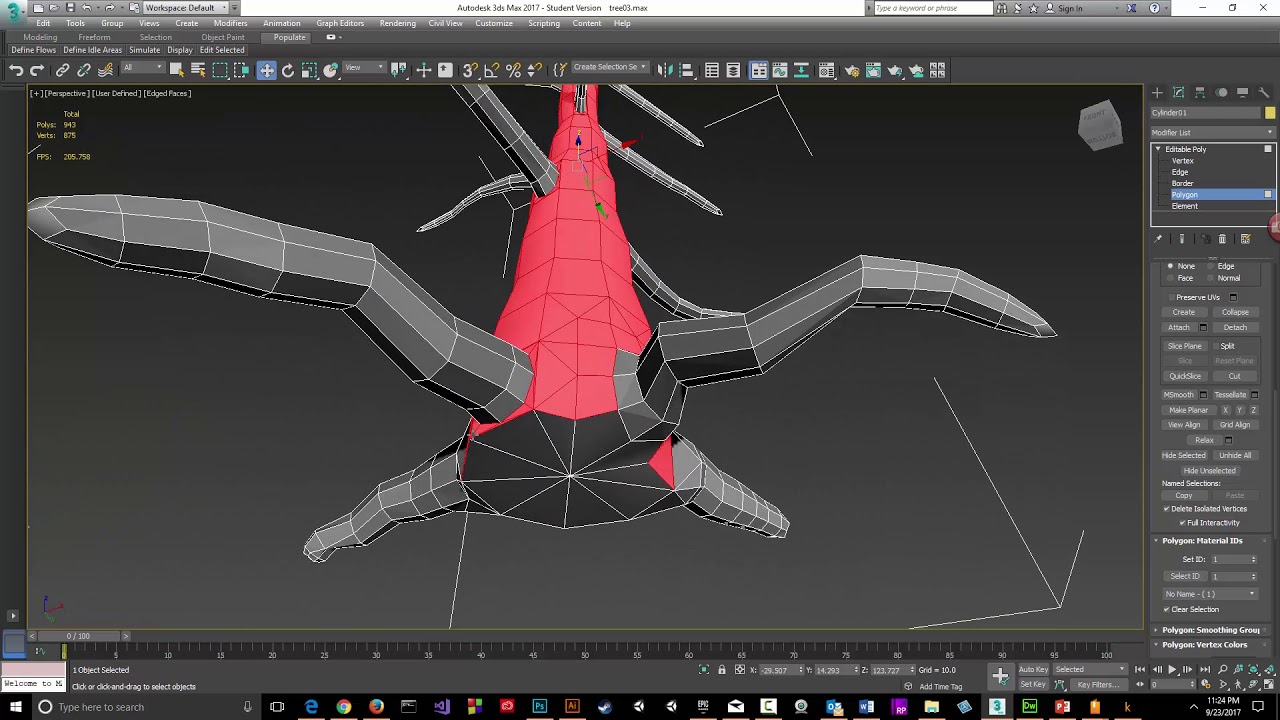Click Remove Modifier trash icon
The width and height of the screenshot is (1280, 720).
(x=1222, y=239)
